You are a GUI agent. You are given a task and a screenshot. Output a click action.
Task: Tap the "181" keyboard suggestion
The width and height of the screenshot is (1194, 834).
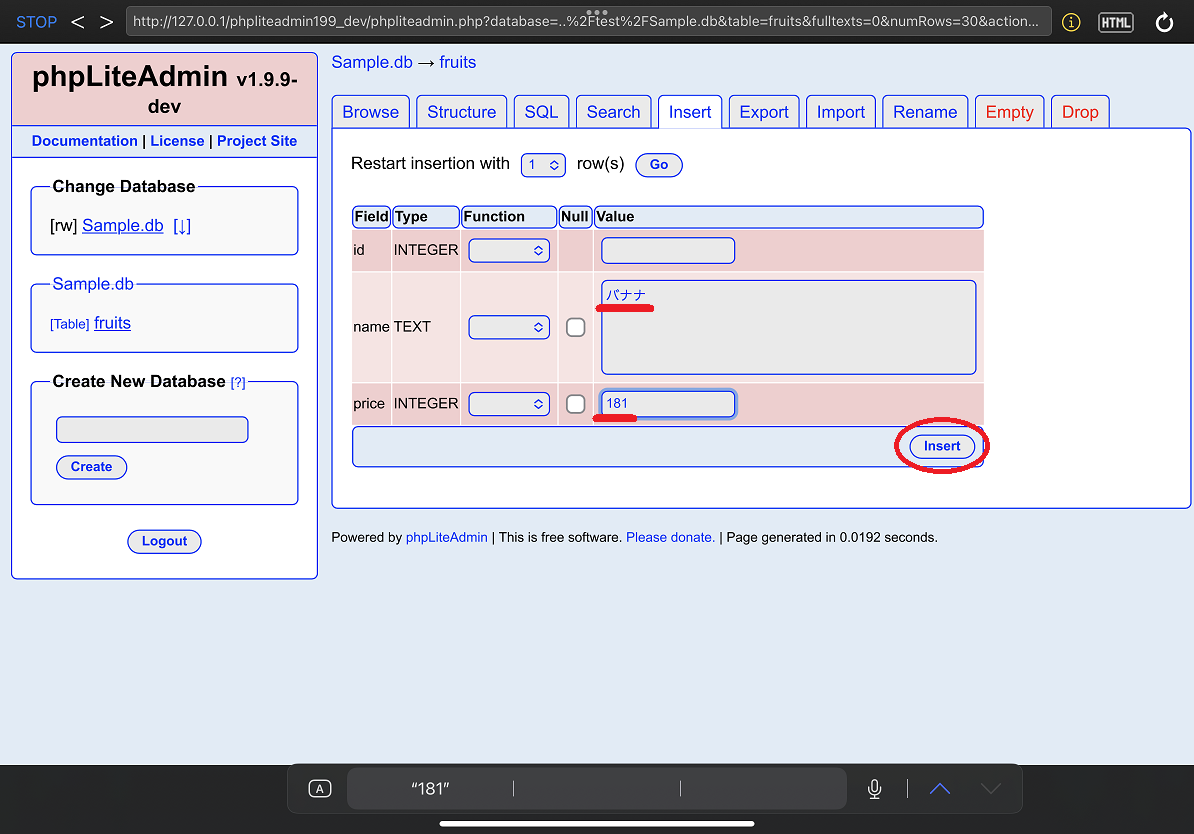coord(430,788)
